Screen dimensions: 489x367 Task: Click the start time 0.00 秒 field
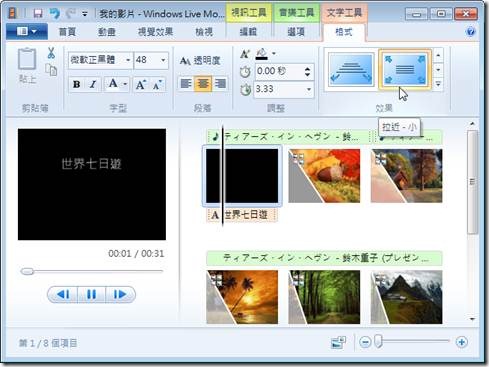coord(279,71)
